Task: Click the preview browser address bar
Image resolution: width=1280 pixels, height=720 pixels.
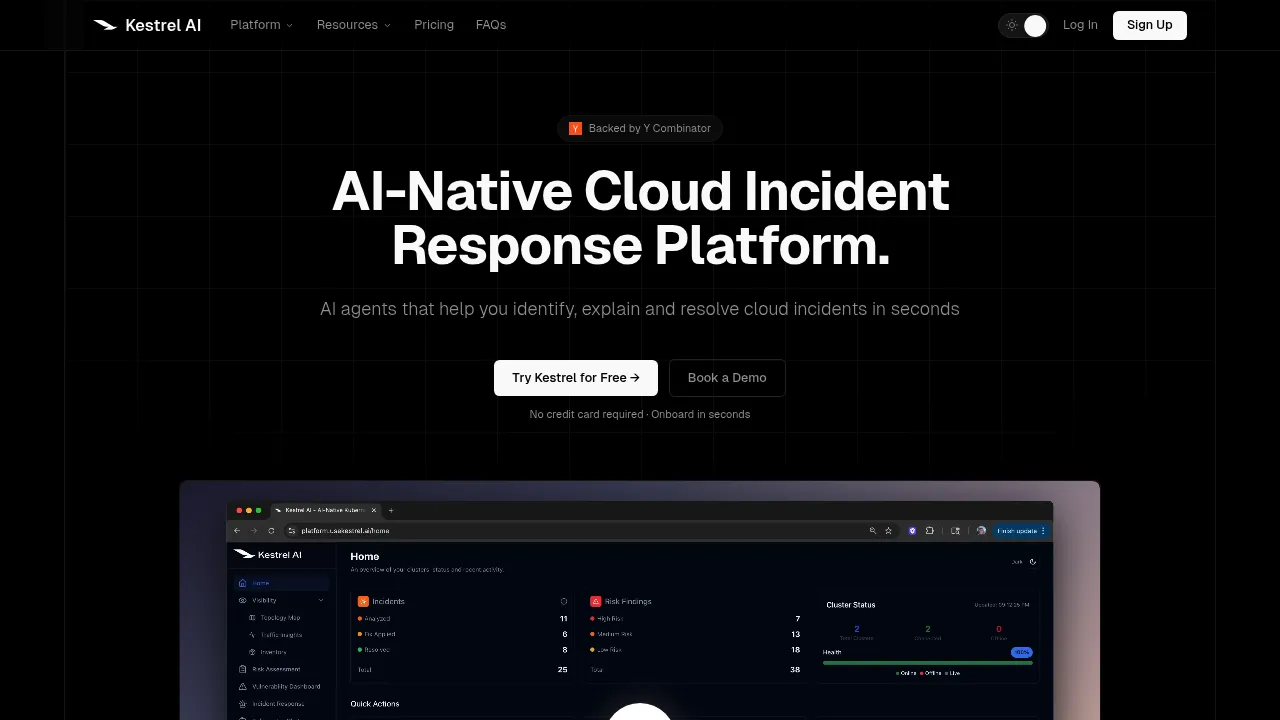Action: (x=590, y=531)
